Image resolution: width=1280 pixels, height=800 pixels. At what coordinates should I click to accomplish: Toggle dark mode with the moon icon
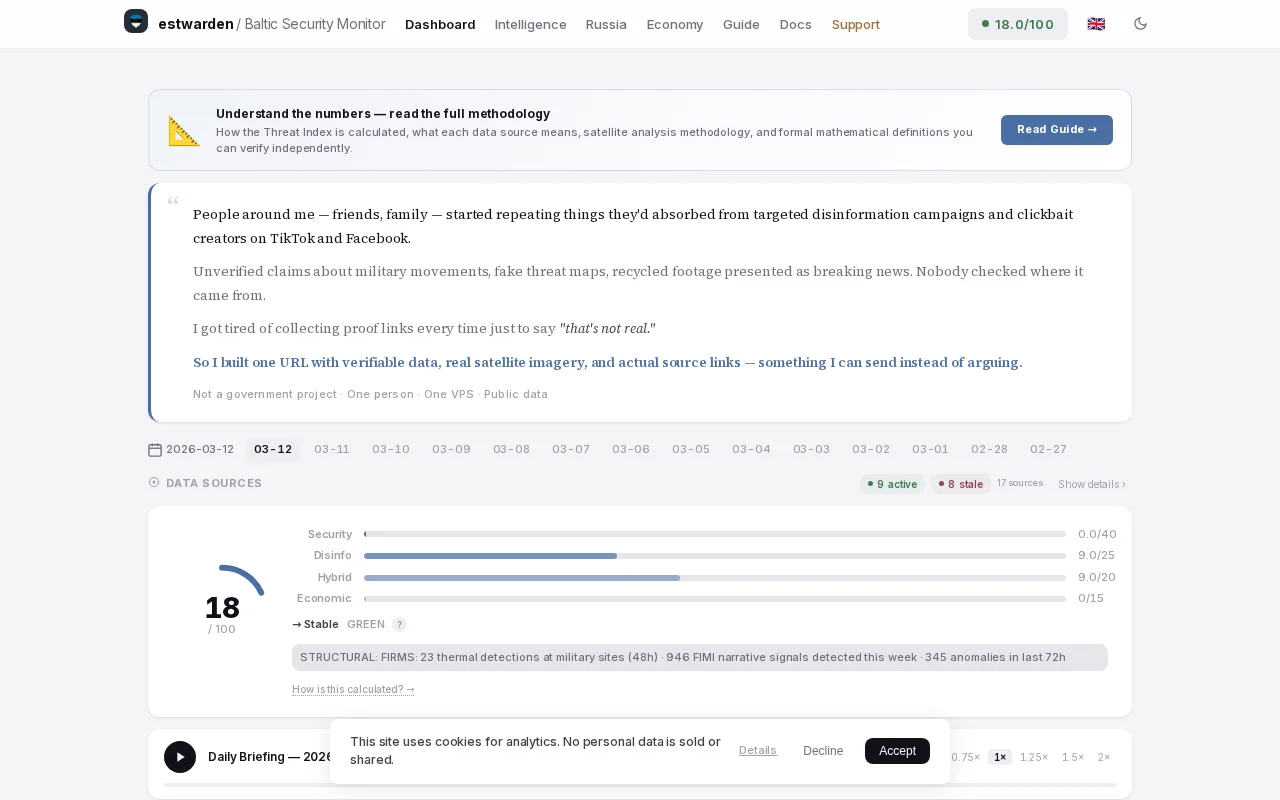point(1140,24)
